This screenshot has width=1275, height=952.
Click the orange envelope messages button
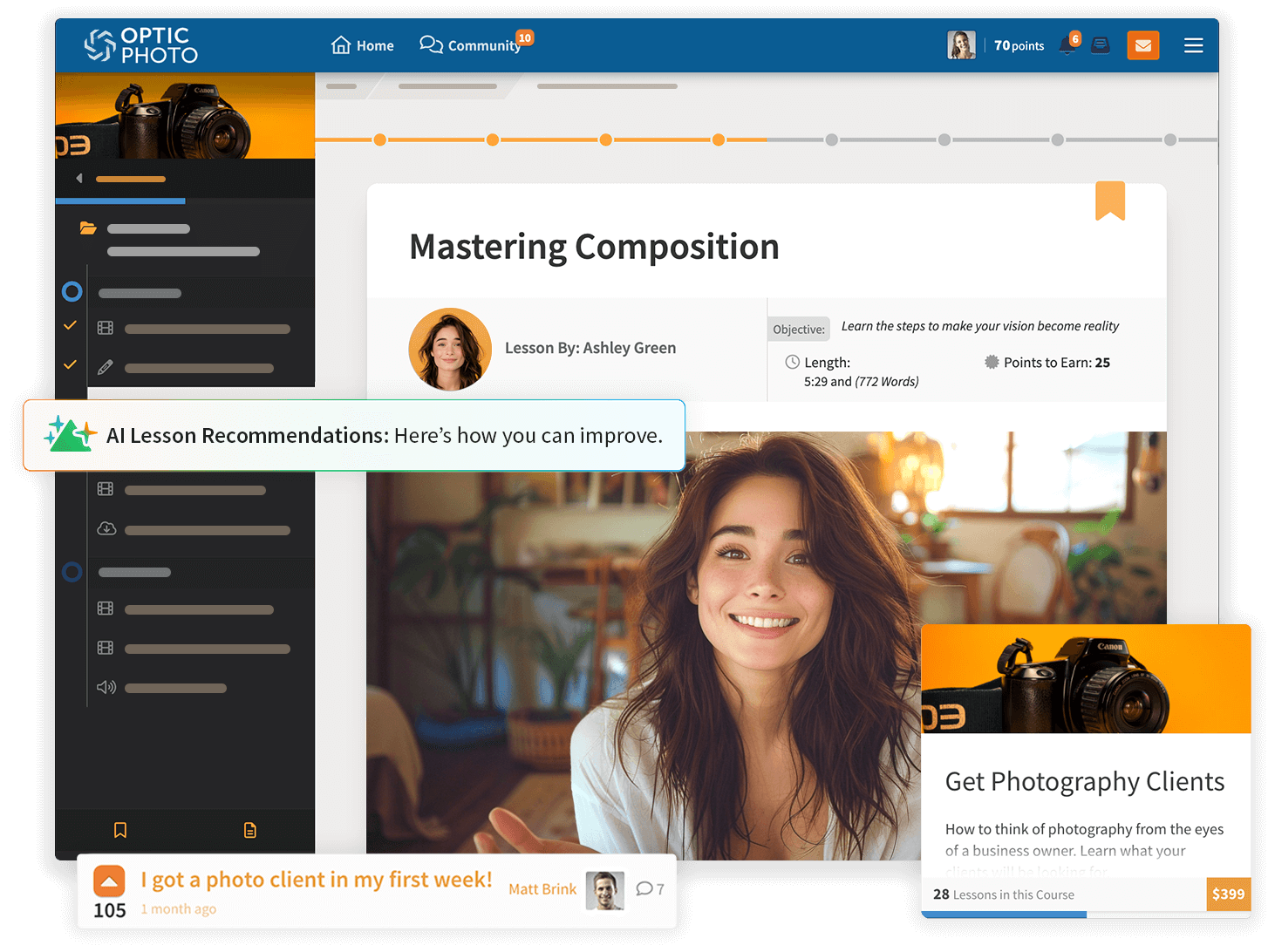click(x=1143, y=45)
